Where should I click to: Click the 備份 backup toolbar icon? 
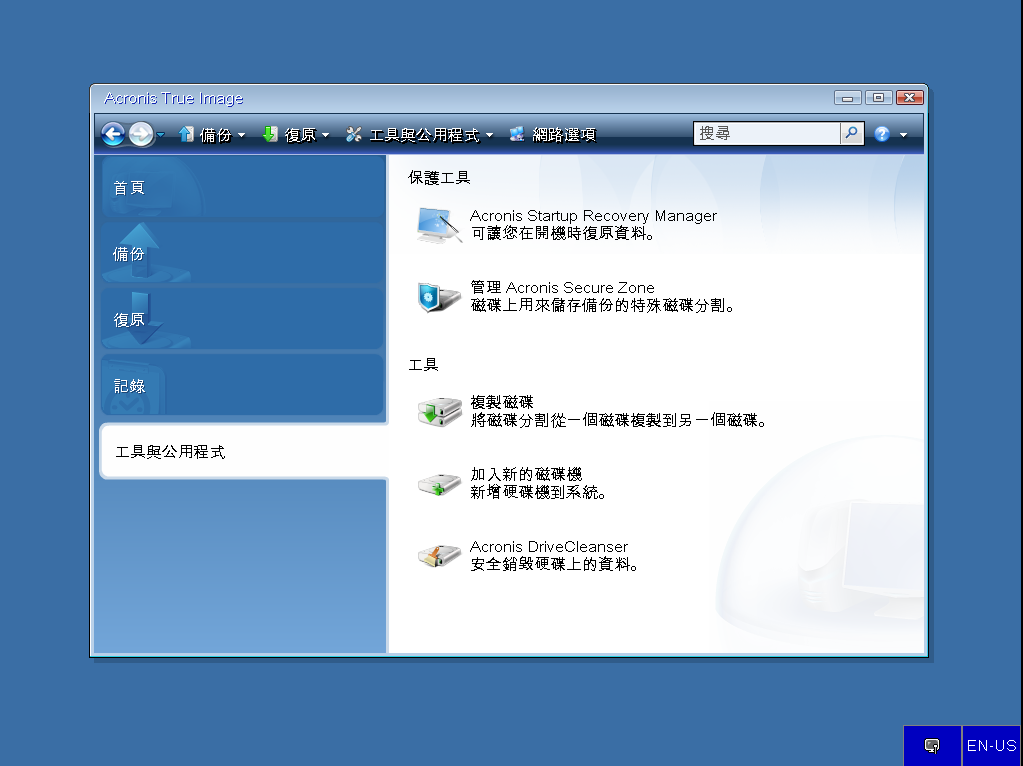click(186, 134)
